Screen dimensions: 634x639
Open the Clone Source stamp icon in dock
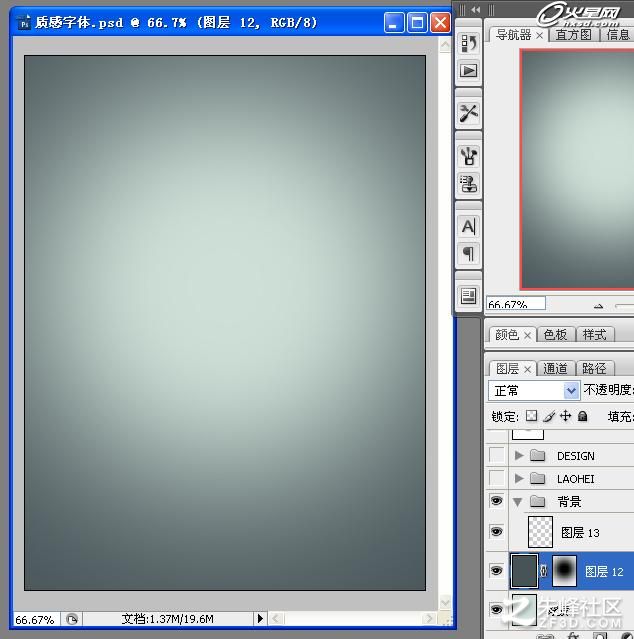(468, 183)
